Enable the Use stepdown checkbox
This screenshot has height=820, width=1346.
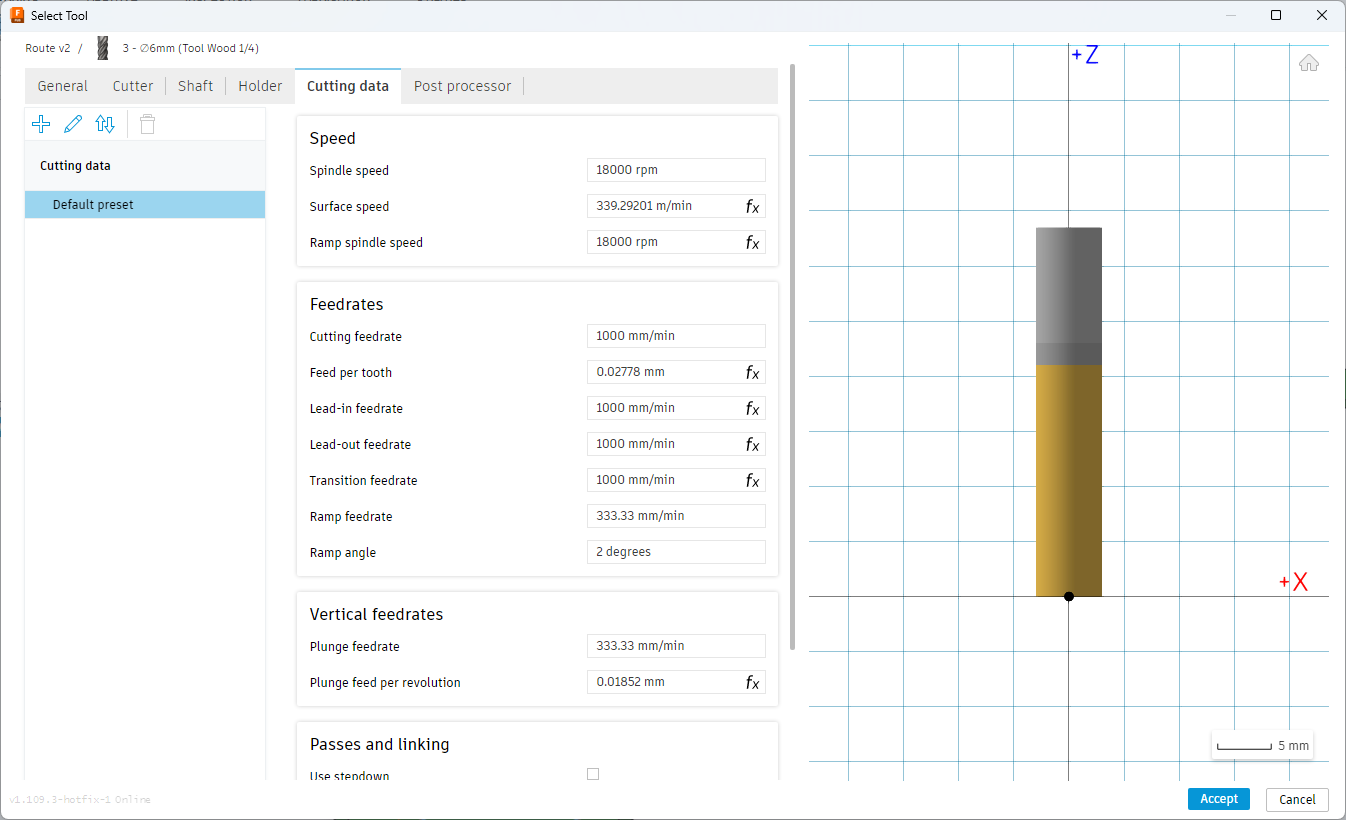pos(593,774)
